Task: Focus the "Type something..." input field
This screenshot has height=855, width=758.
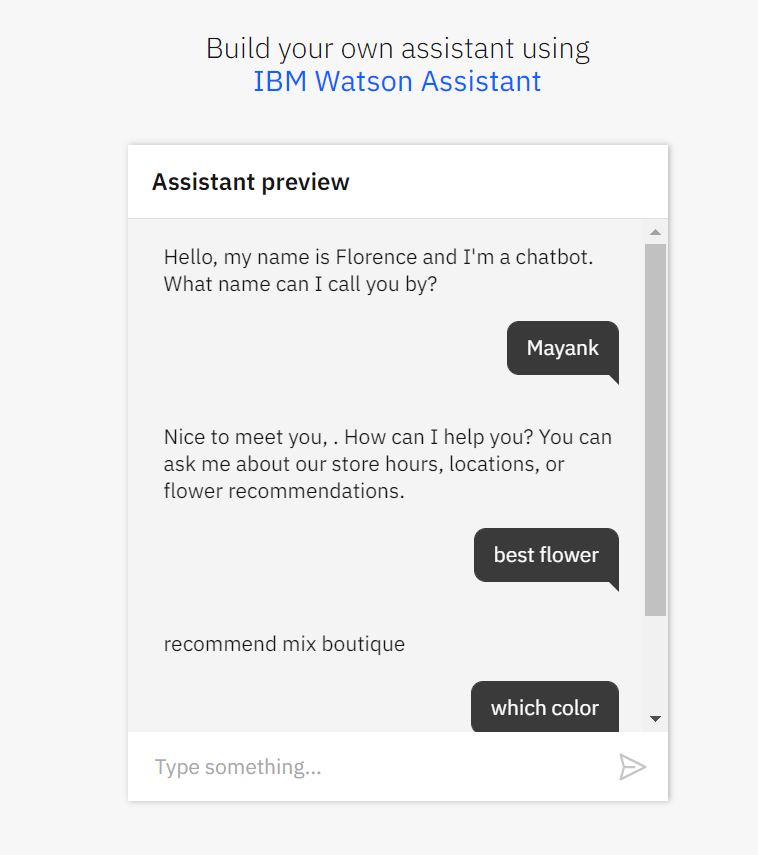Action: [x=380, y=767]
